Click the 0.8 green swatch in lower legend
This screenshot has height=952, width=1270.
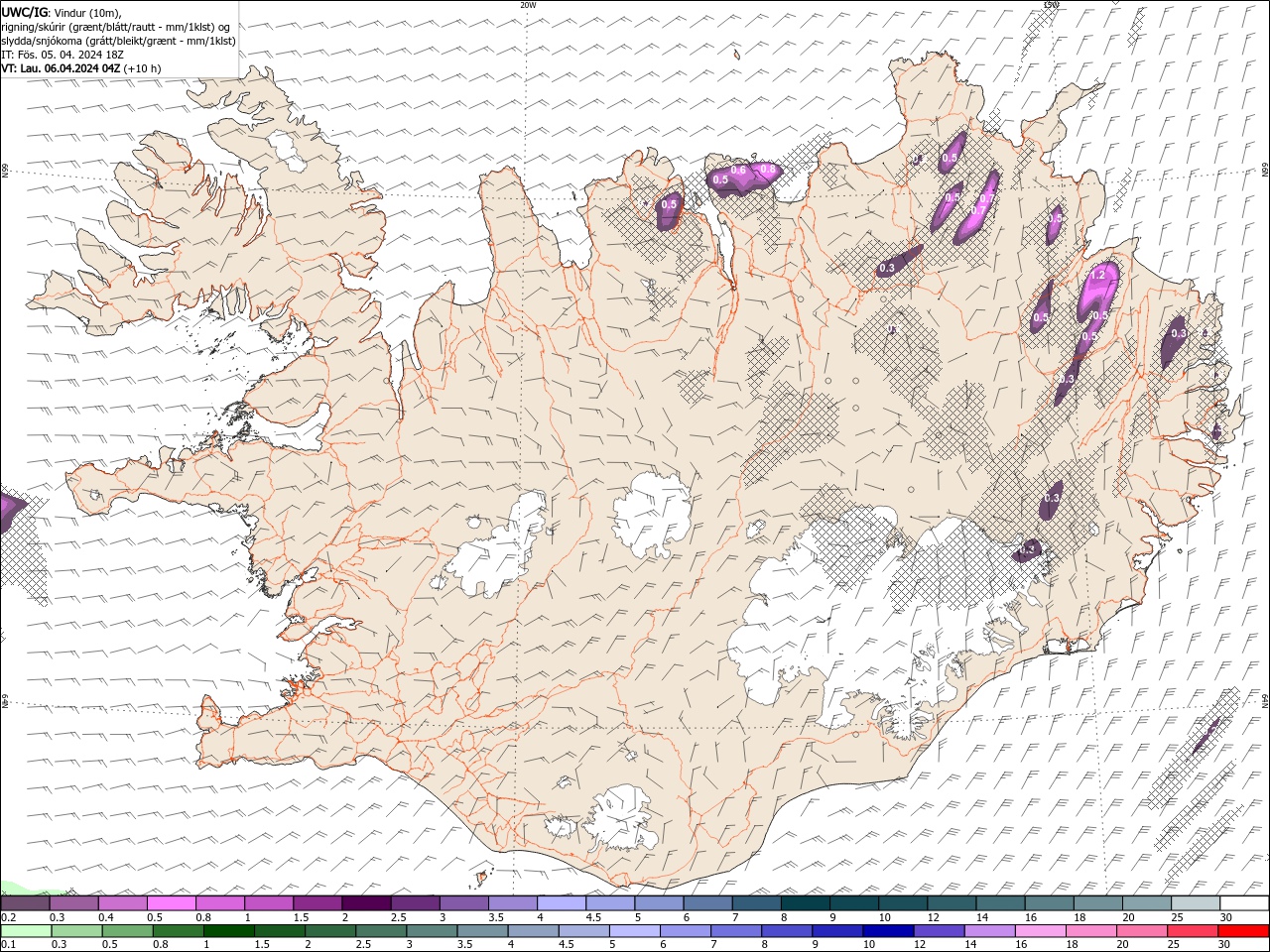click(179, 931)
